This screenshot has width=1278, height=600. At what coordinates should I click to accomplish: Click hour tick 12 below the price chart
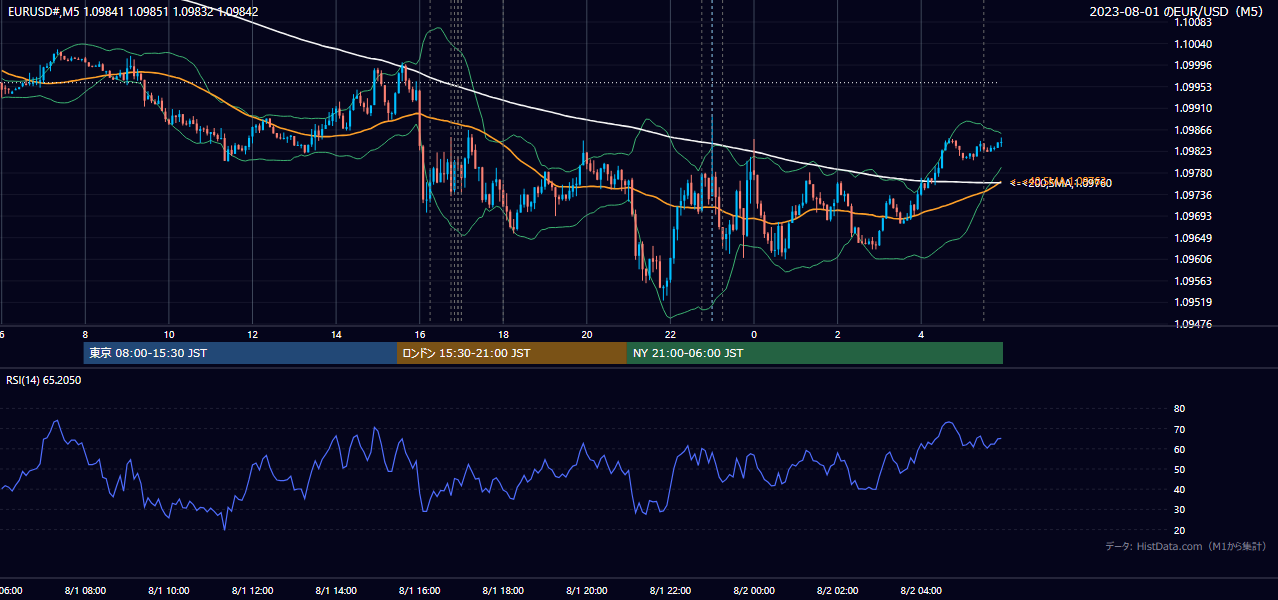[252, 335]
